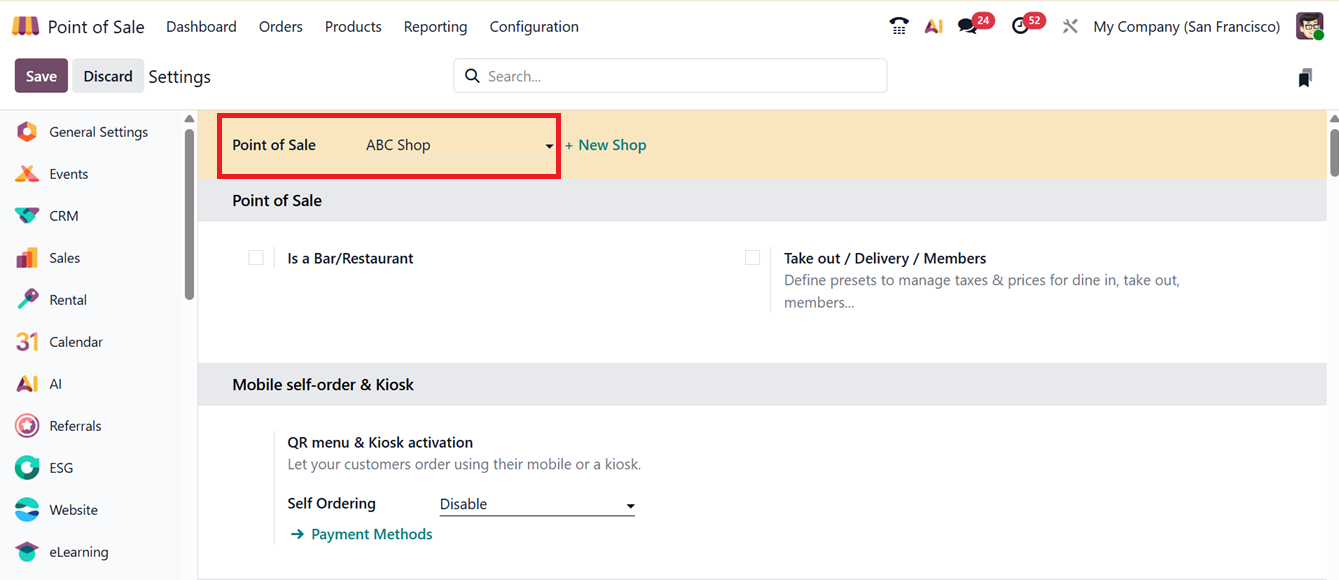Viewport: 1339px width, 580px height.
Task: Follow the Payment Methods link
Action: pos(371,535)
